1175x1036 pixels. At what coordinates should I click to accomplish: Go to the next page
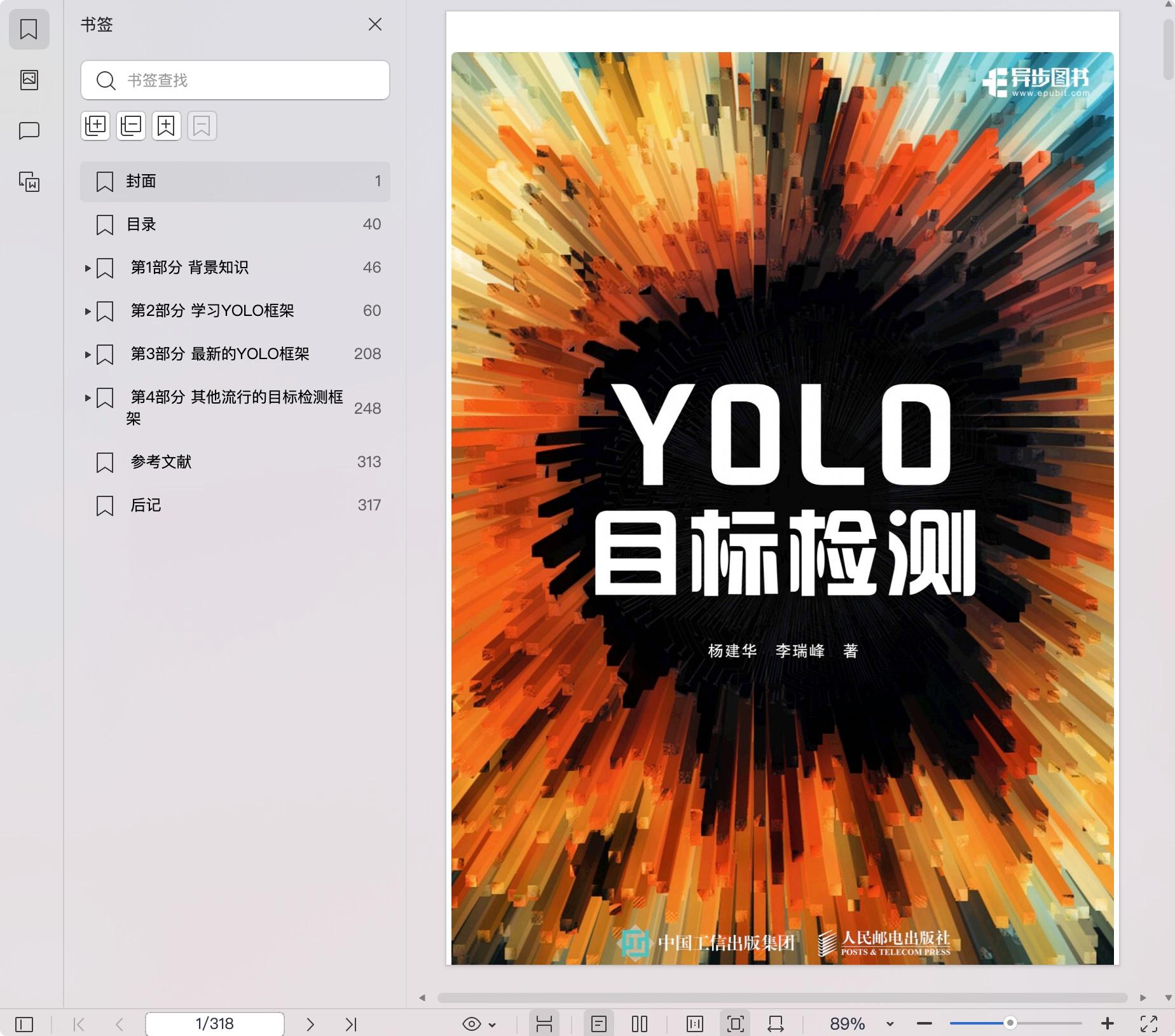click(x=310, y=1025)
